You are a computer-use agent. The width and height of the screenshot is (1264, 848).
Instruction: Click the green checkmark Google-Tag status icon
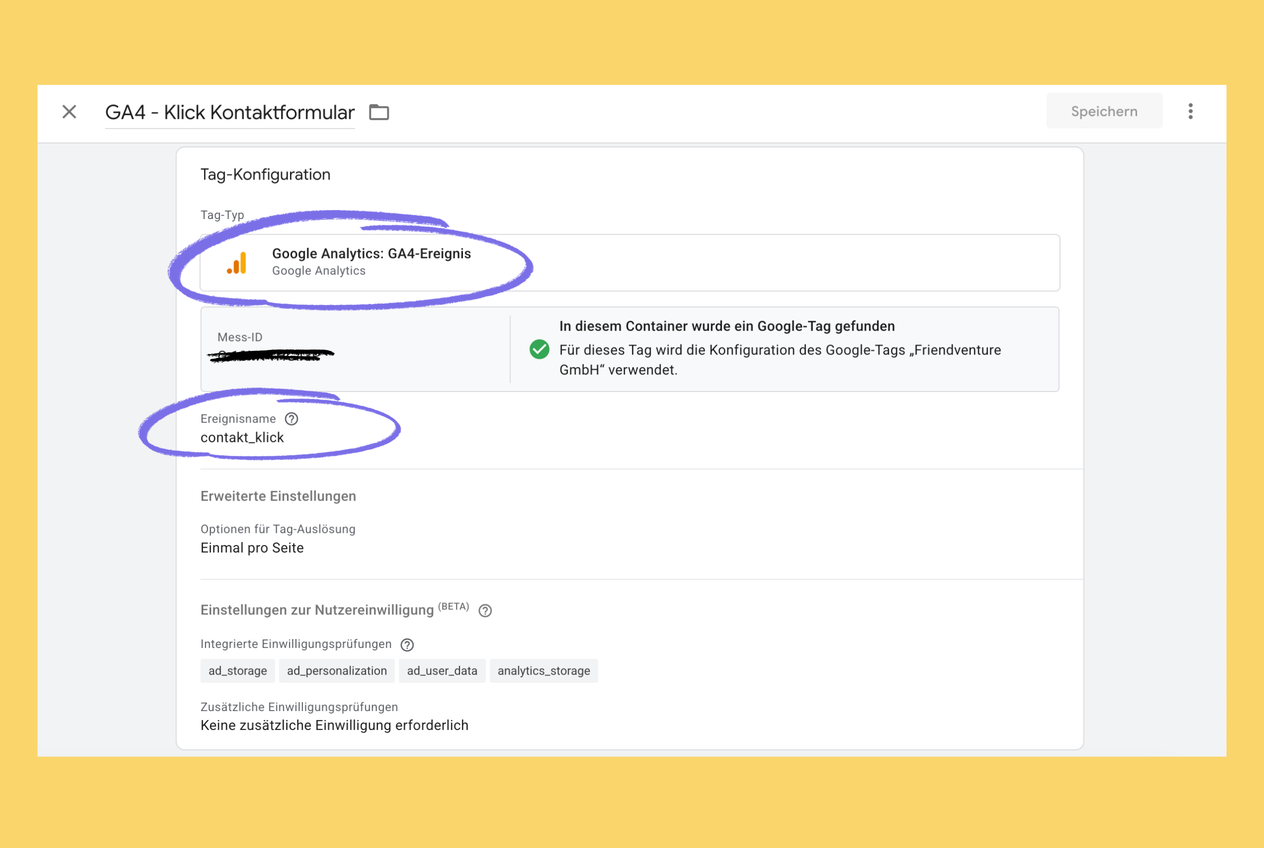pos(539,349)
